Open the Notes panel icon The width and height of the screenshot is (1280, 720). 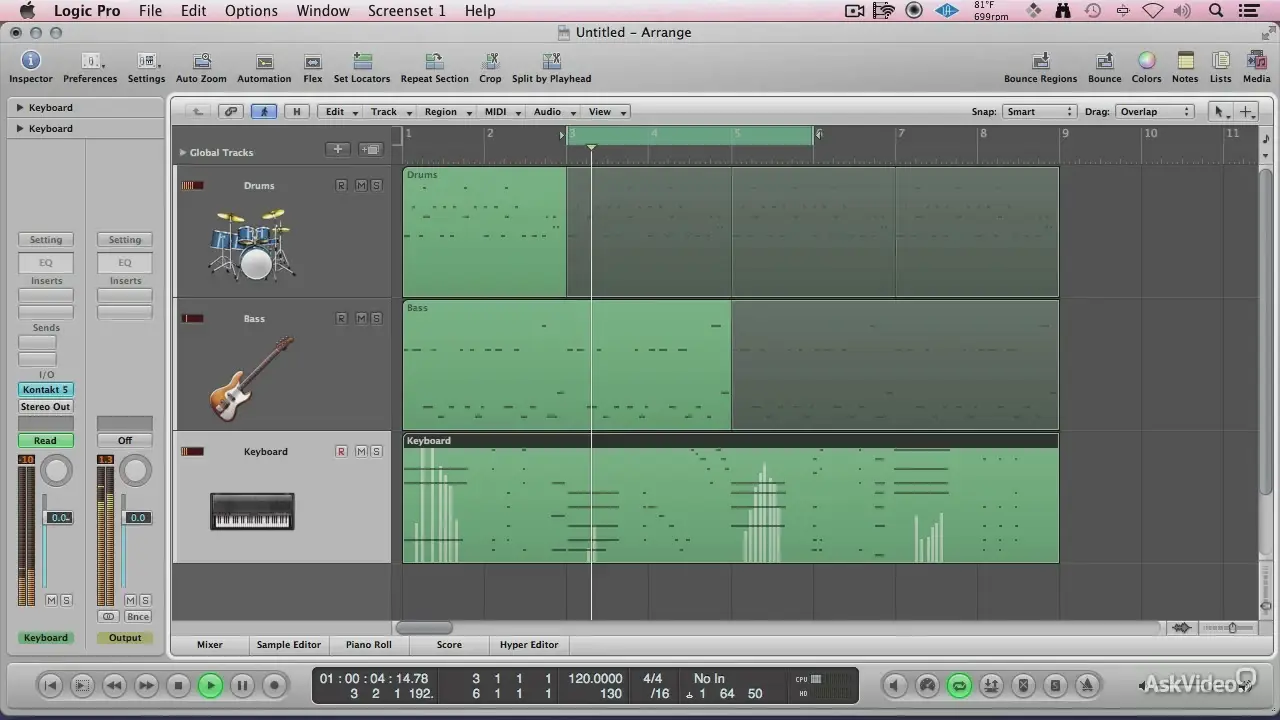[1185, 62]
